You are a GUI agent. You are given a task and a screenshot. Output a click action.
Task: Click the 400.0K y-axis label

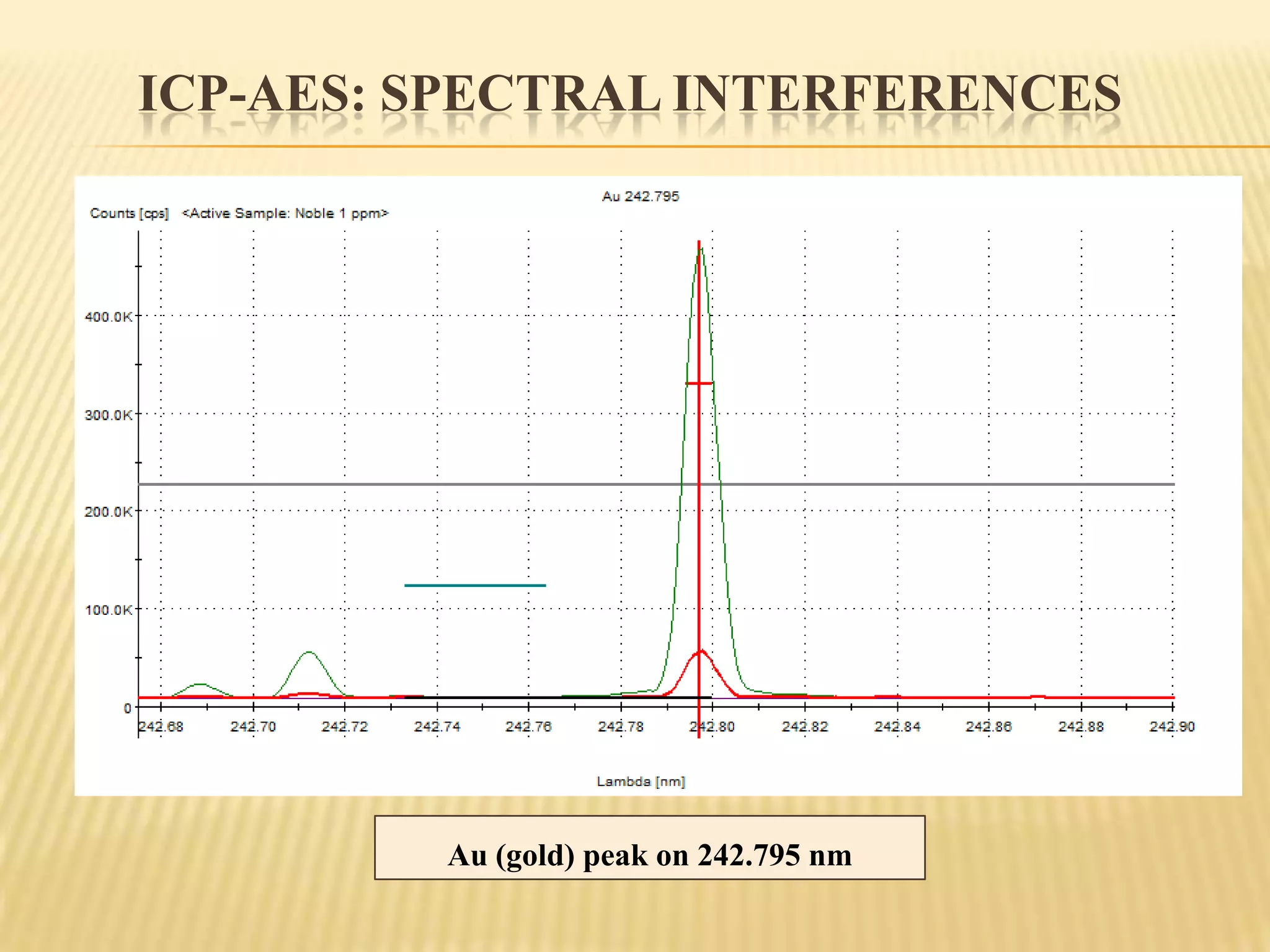(109, 317)
